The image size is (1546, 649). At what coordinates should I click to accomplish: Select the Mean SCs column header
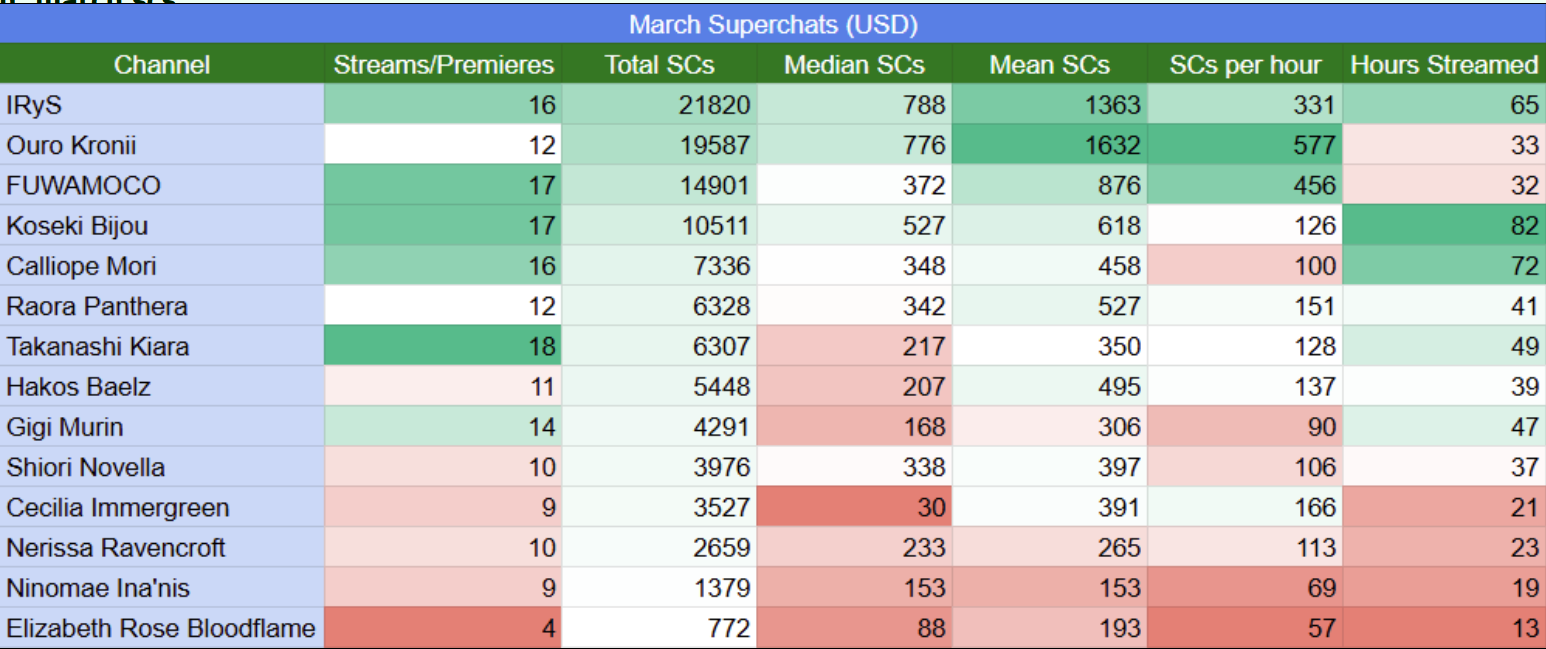point(1049,65)
